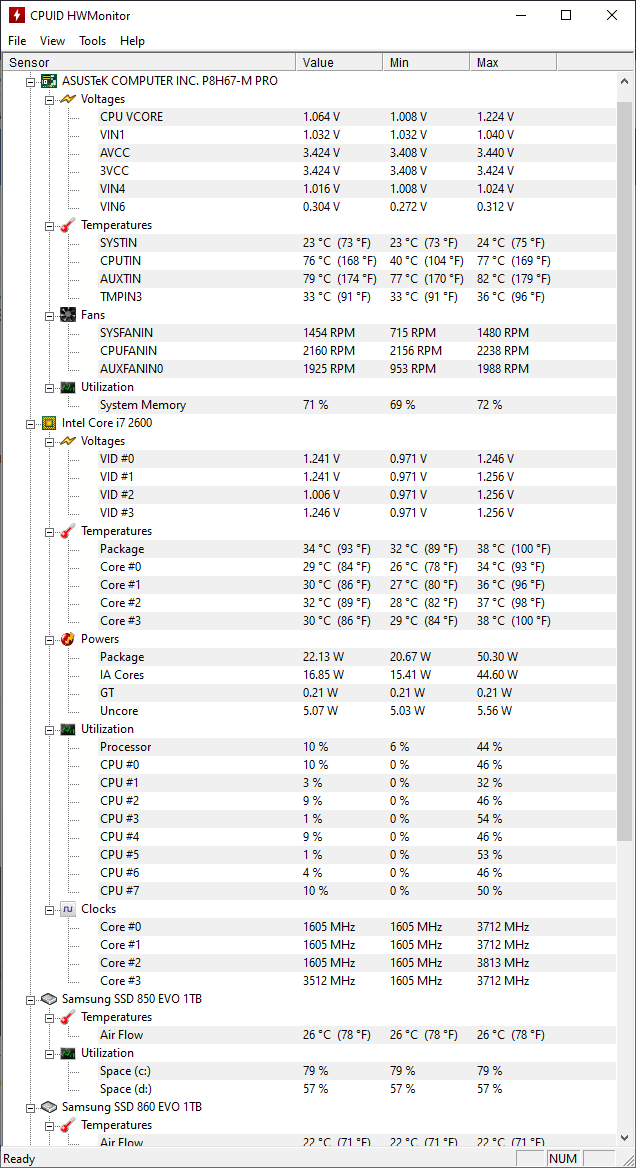
Task: Click the Clocks waveform icon
Action: (68, 909)
